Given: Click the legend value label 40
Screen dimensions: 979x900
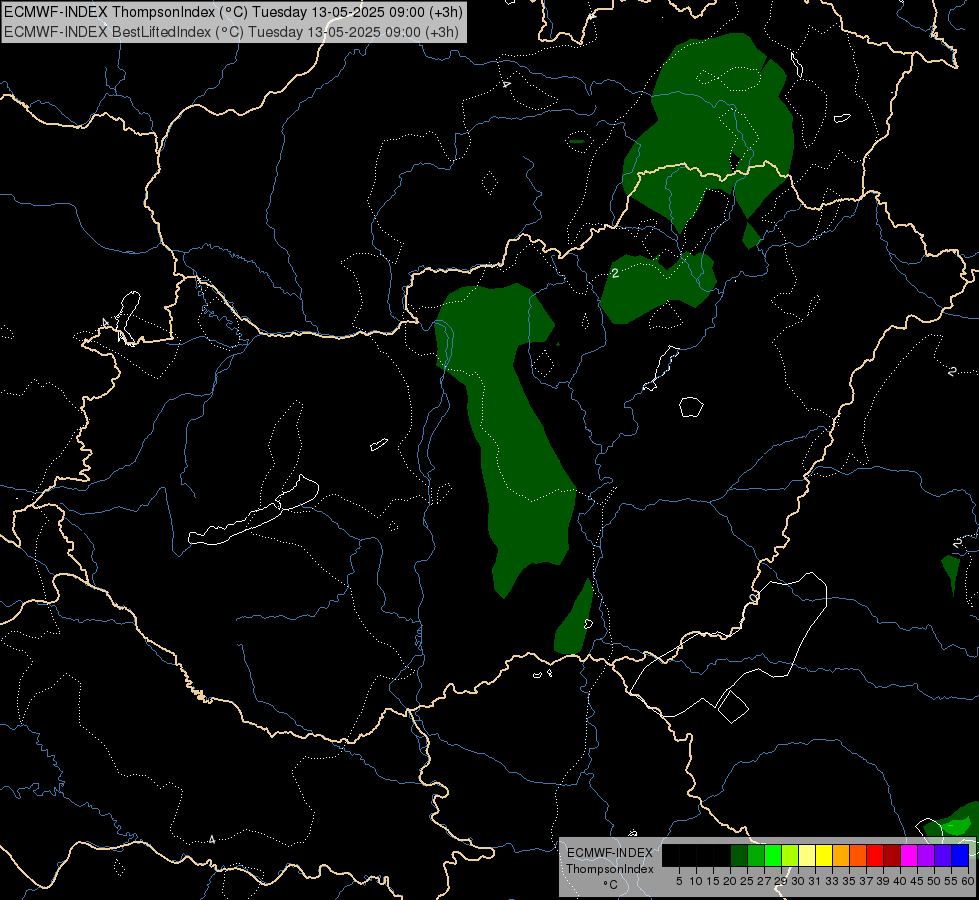Looking at the screenshot, I should click(900, 881).
